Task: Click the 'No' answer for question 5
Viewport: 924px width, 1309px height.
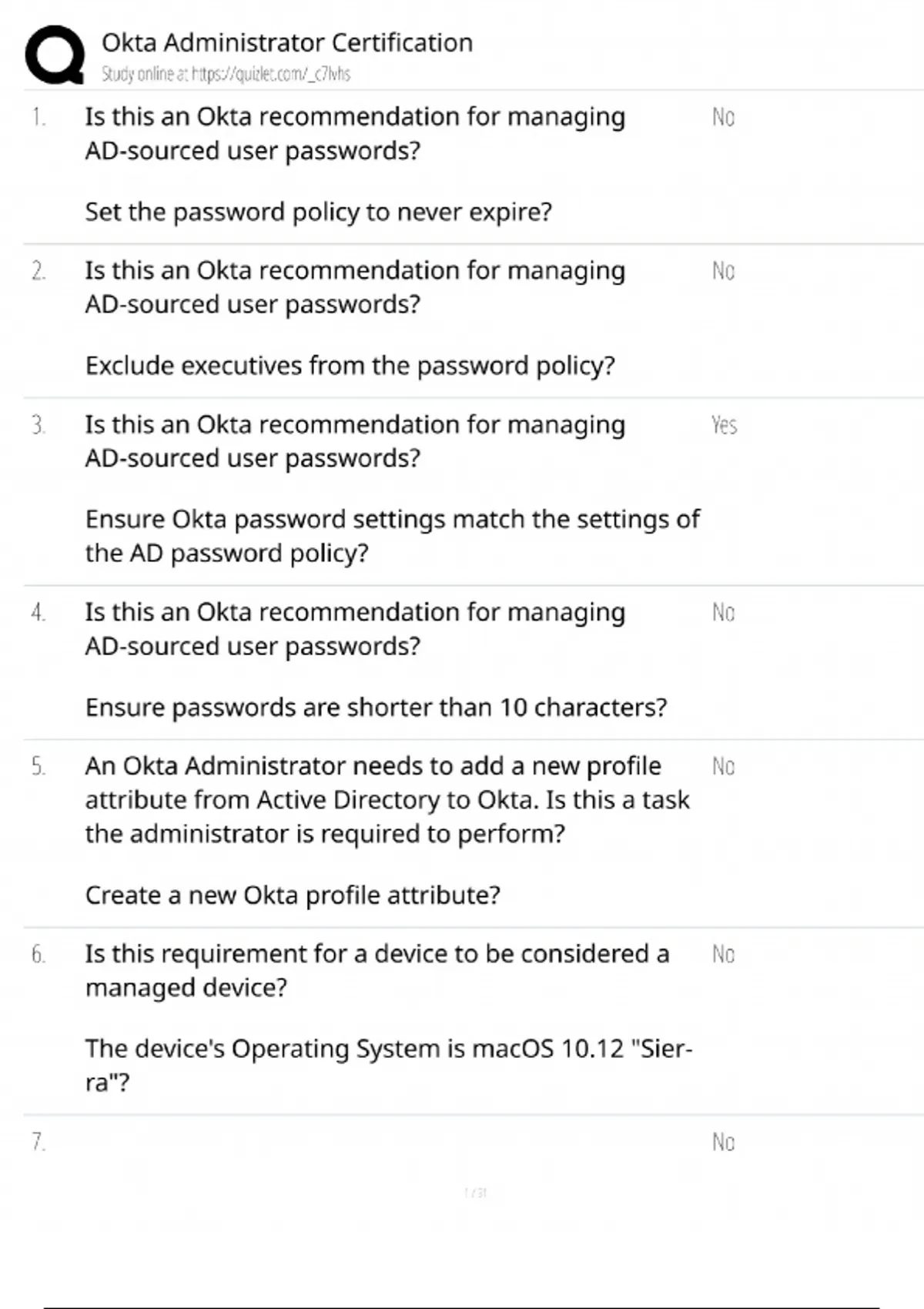Action: coord(723,767)
